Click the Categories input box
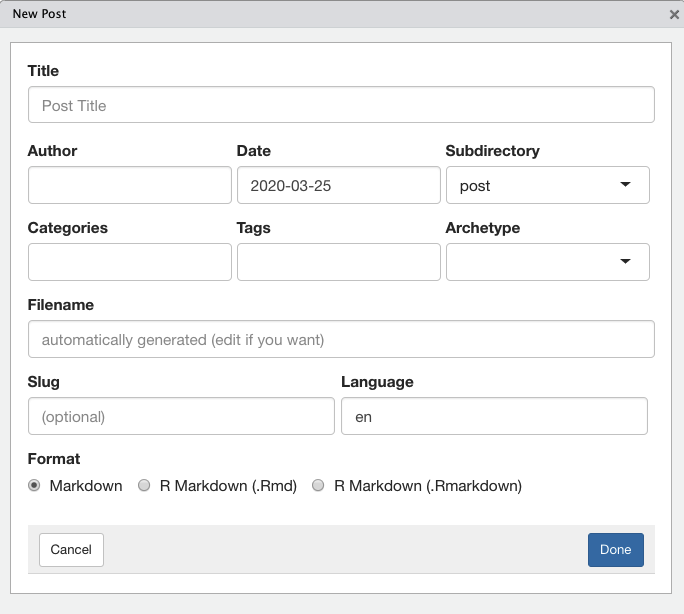684x614 pixels. point(130,262)
